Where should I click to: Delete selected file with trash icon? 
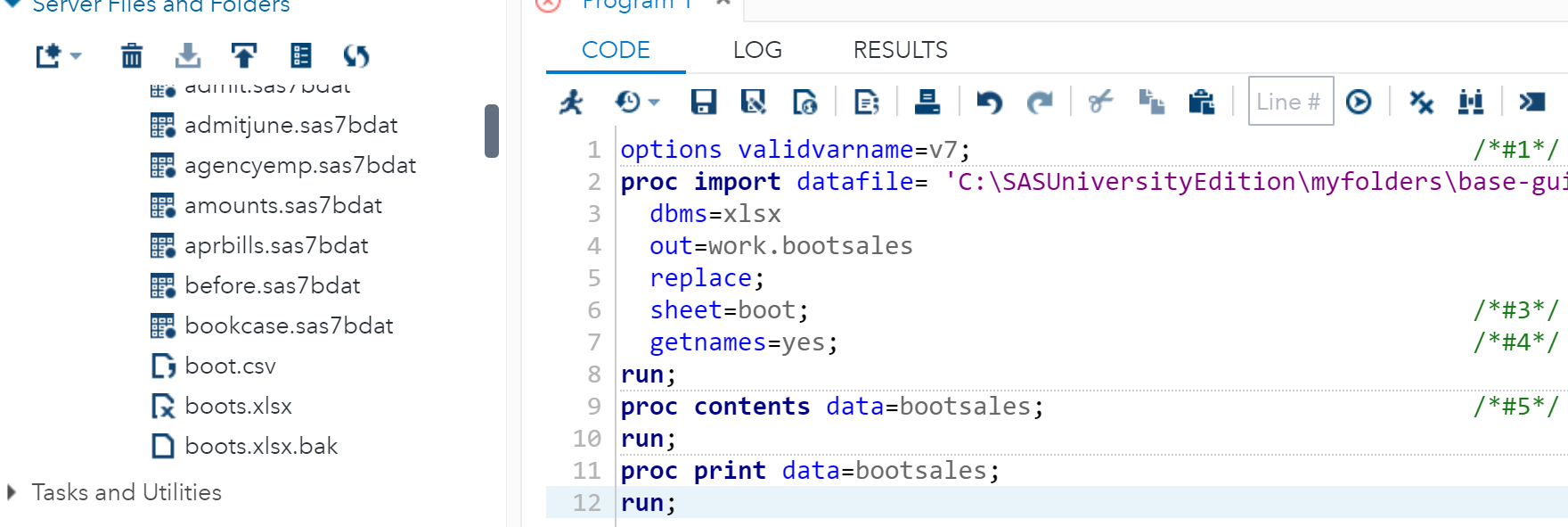point(132,56)
